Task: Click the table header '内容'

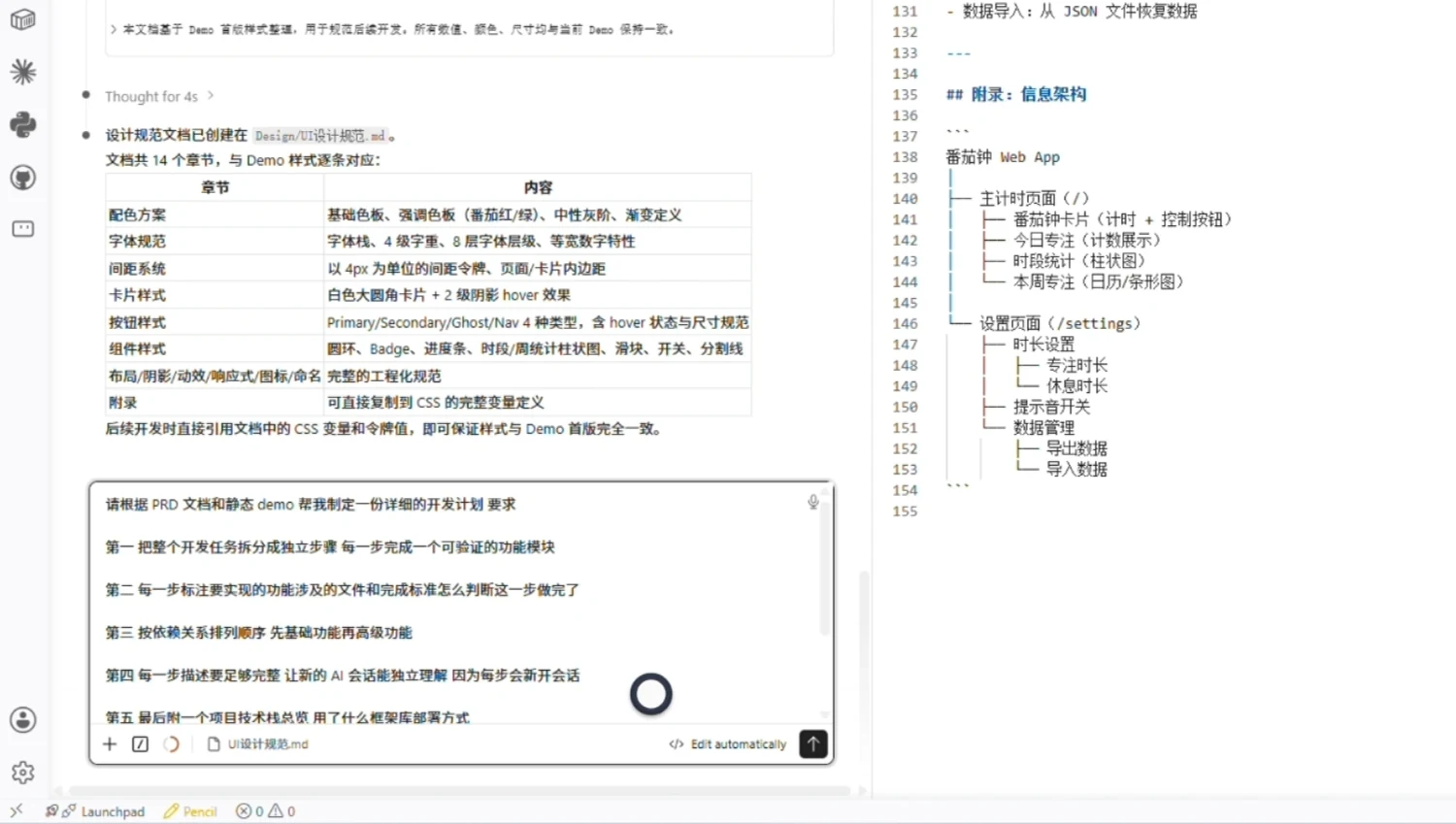Action: (x=538, y=187)
